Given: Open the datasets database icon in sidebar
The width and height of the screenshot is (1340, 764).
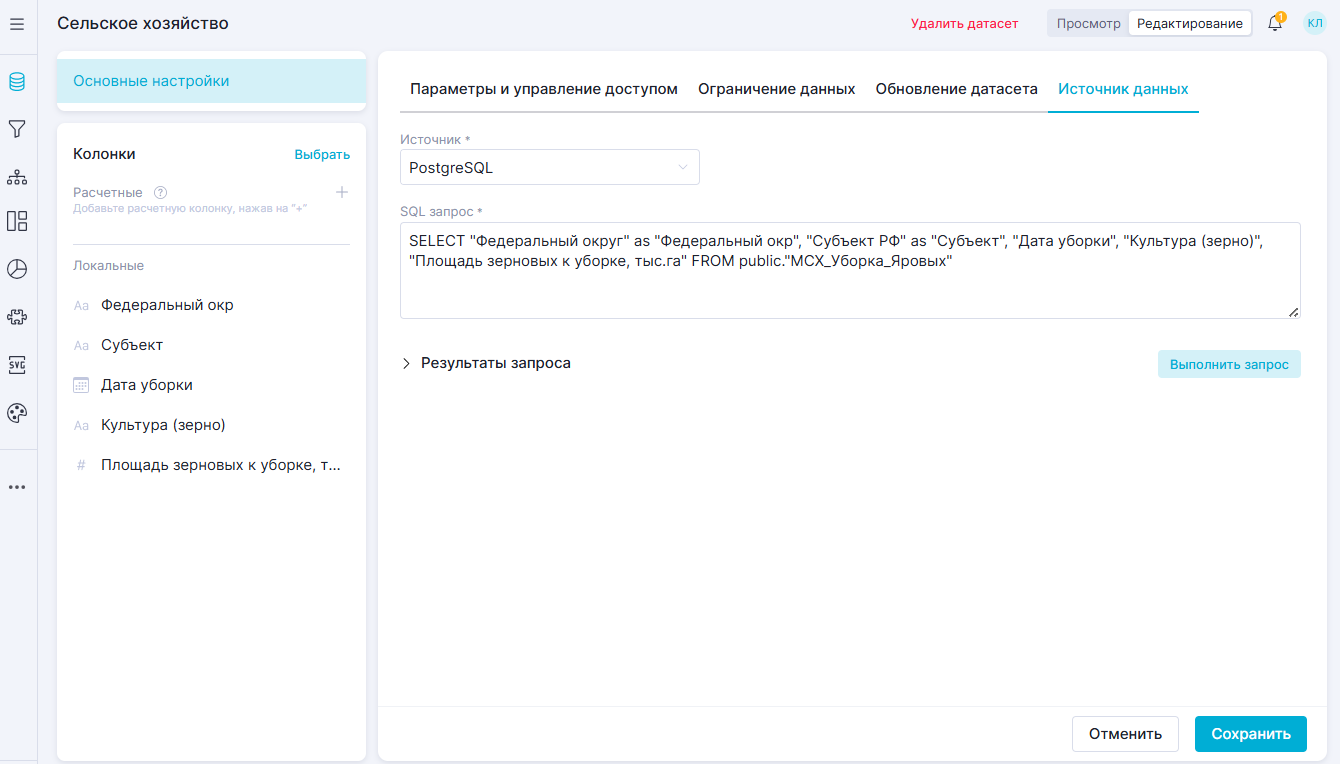Looking at the screenshot, I should click(17, 82).
